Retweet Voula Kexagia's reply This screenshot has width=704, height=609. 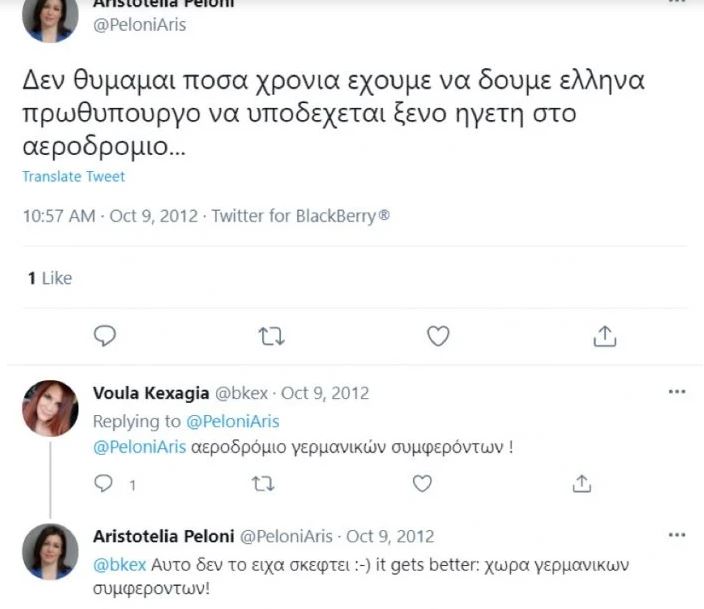click(263, 484)
